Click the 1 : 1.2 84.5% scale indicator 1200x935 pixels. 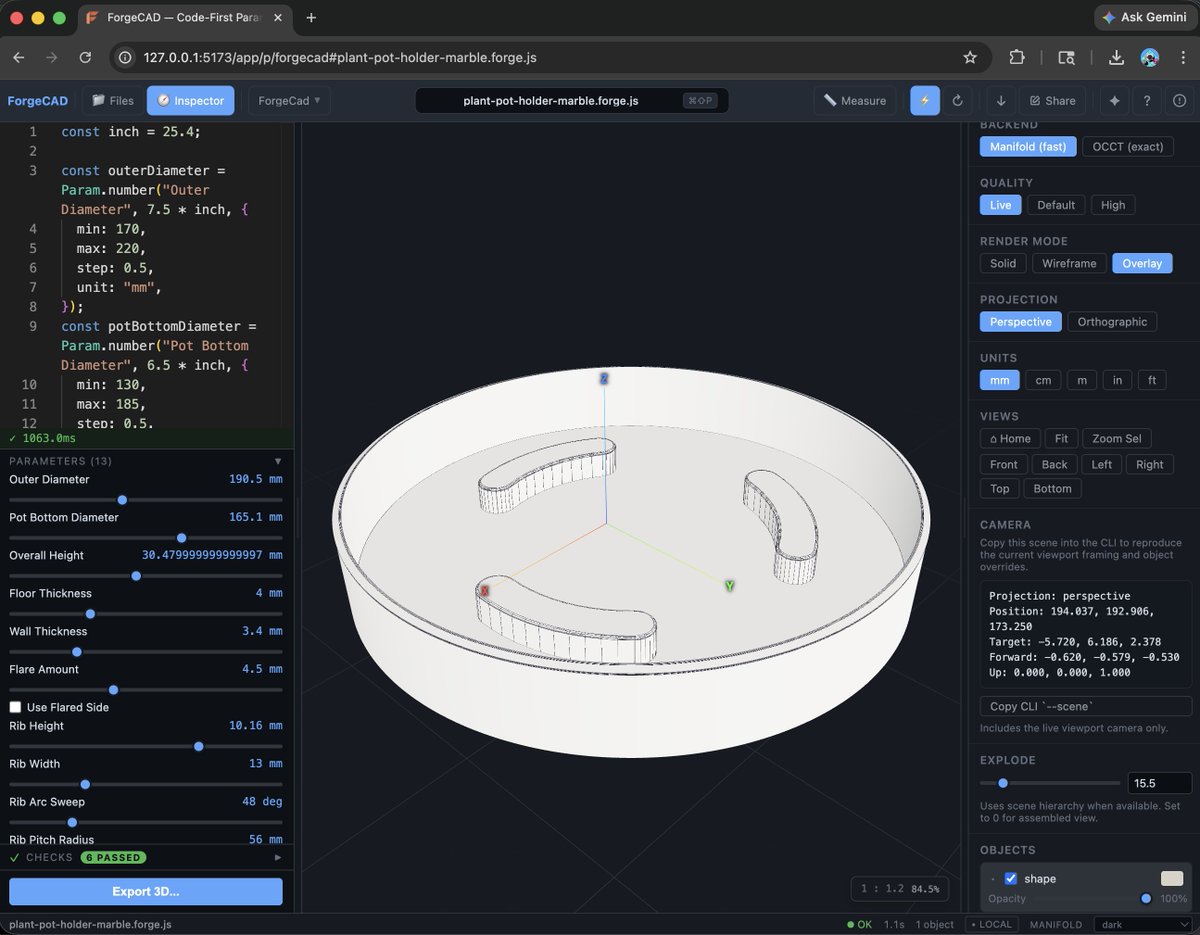pos(899,888)
